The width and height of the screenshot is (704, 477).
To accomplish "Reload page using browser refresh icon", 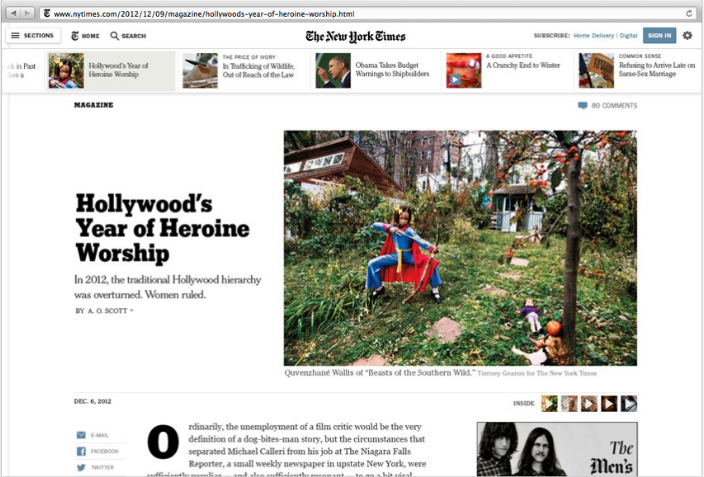I will [x=689, y=13].
